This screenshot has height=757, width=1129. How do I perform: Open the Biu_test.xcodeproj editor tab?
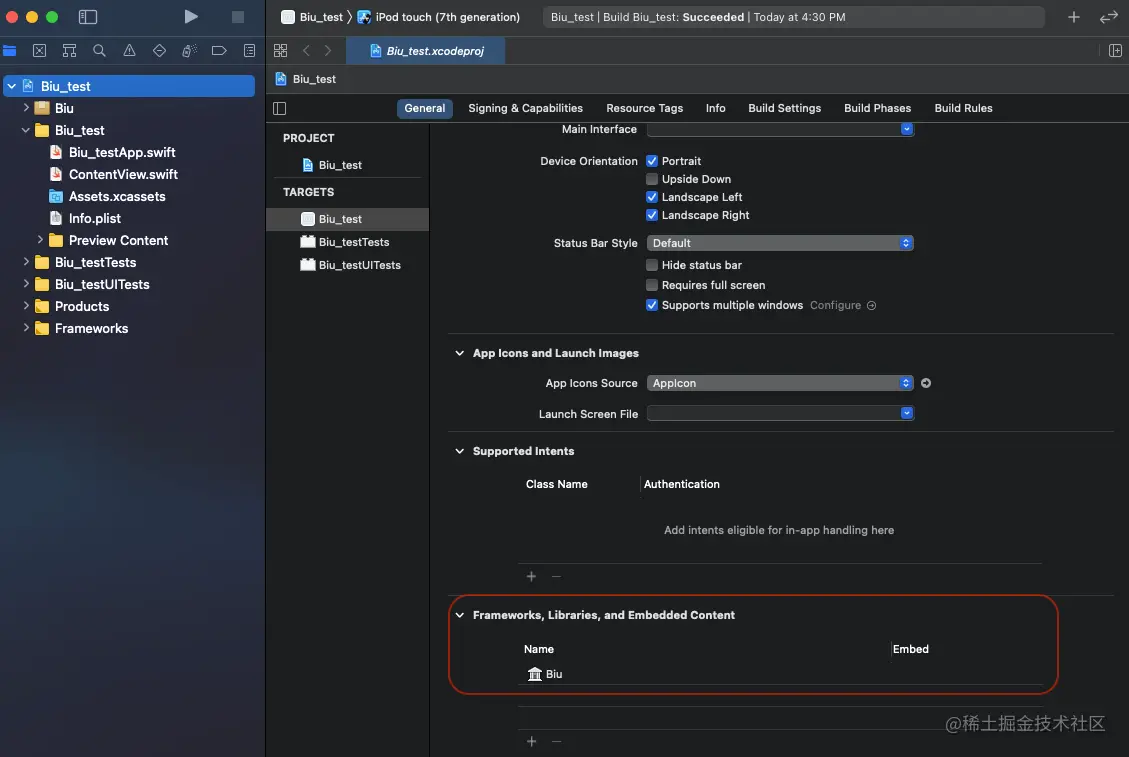click(426, 50)
